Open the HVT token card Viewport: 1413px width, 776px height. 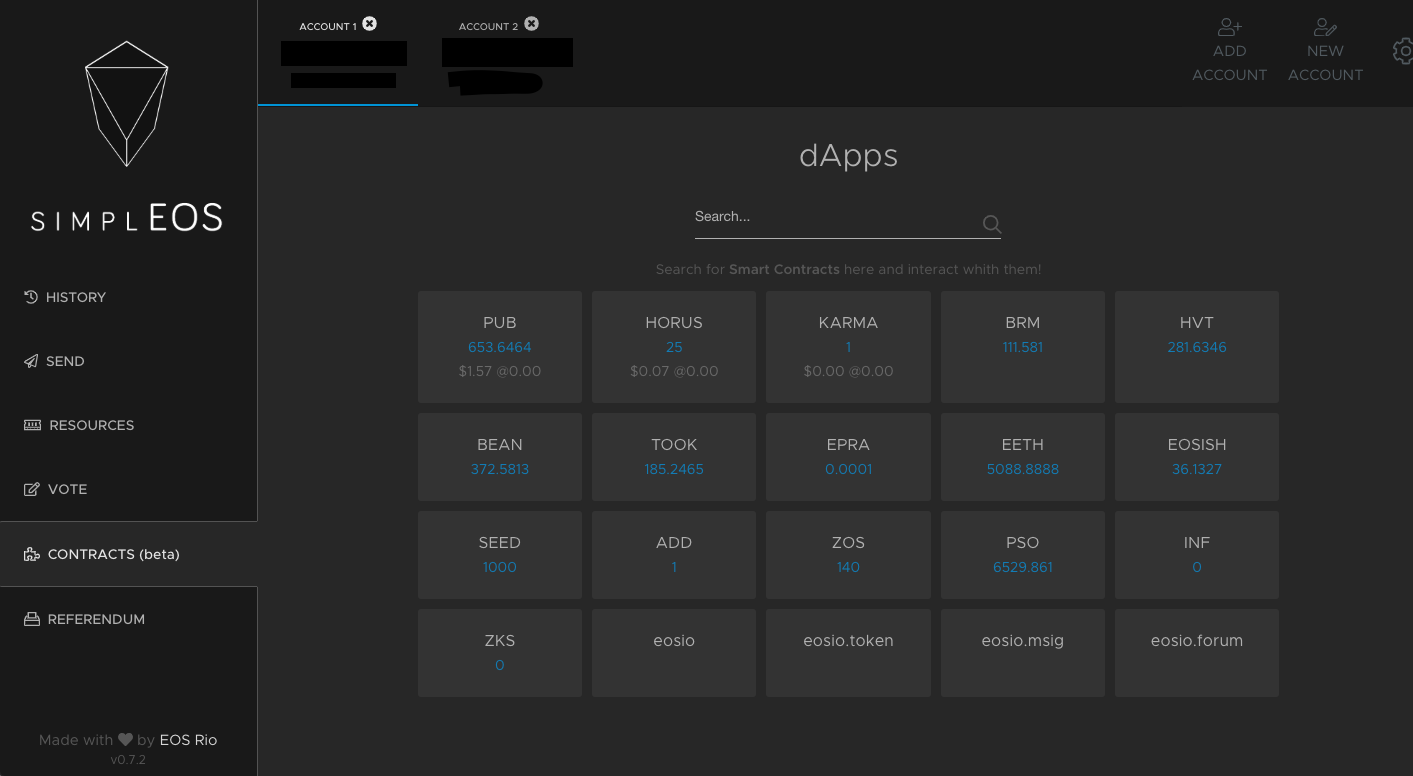pyautogui.click(x=1197, y=347)
